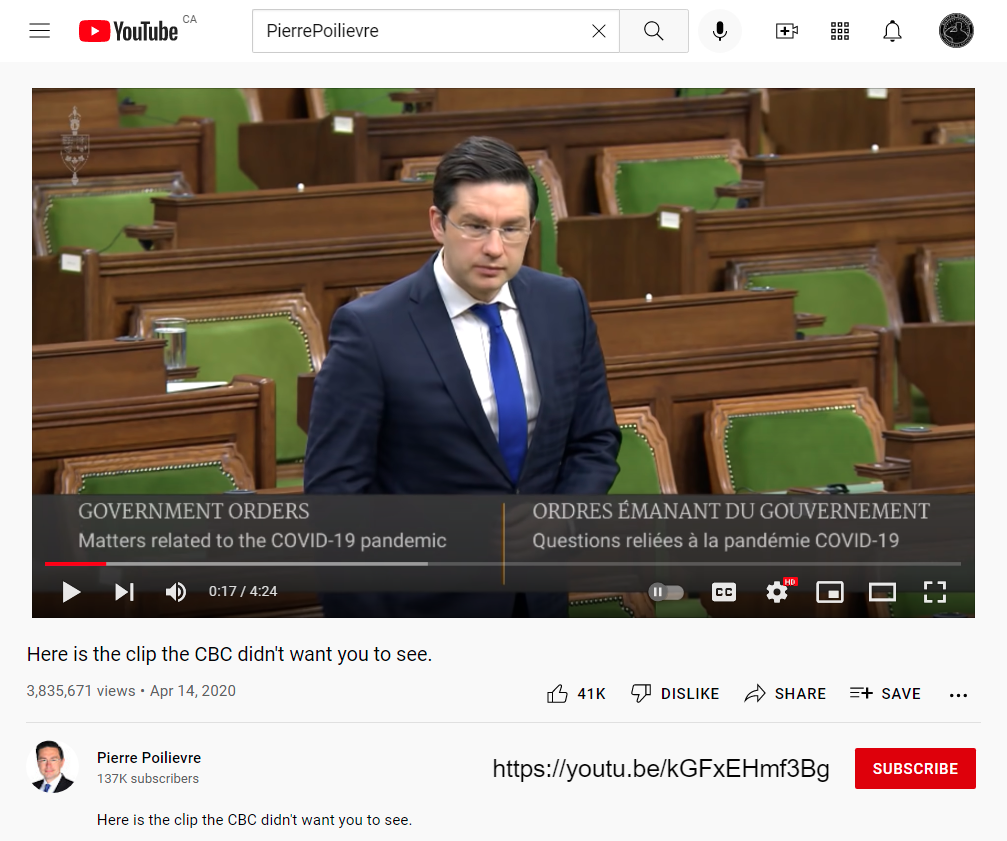The image size is (1007, 841).
Task: Open the account avatar menu
Action: click(956, 31)
